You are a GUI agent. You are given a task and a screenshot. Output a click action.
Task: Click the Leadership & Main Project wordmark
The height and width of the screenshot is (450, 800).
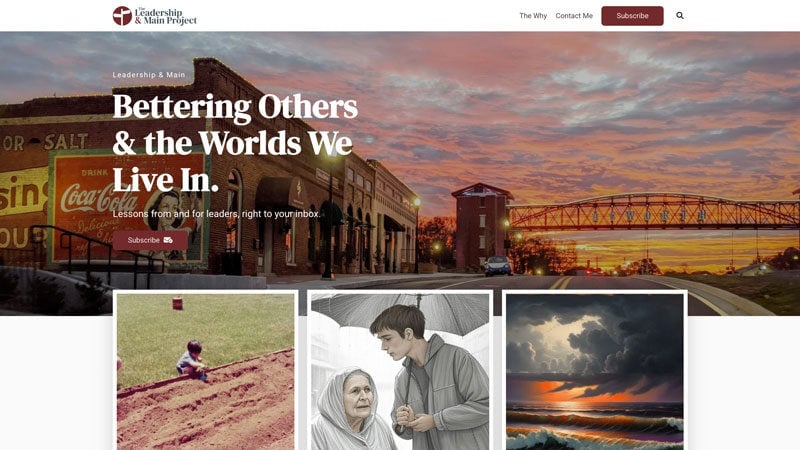(x=165, y=16)
